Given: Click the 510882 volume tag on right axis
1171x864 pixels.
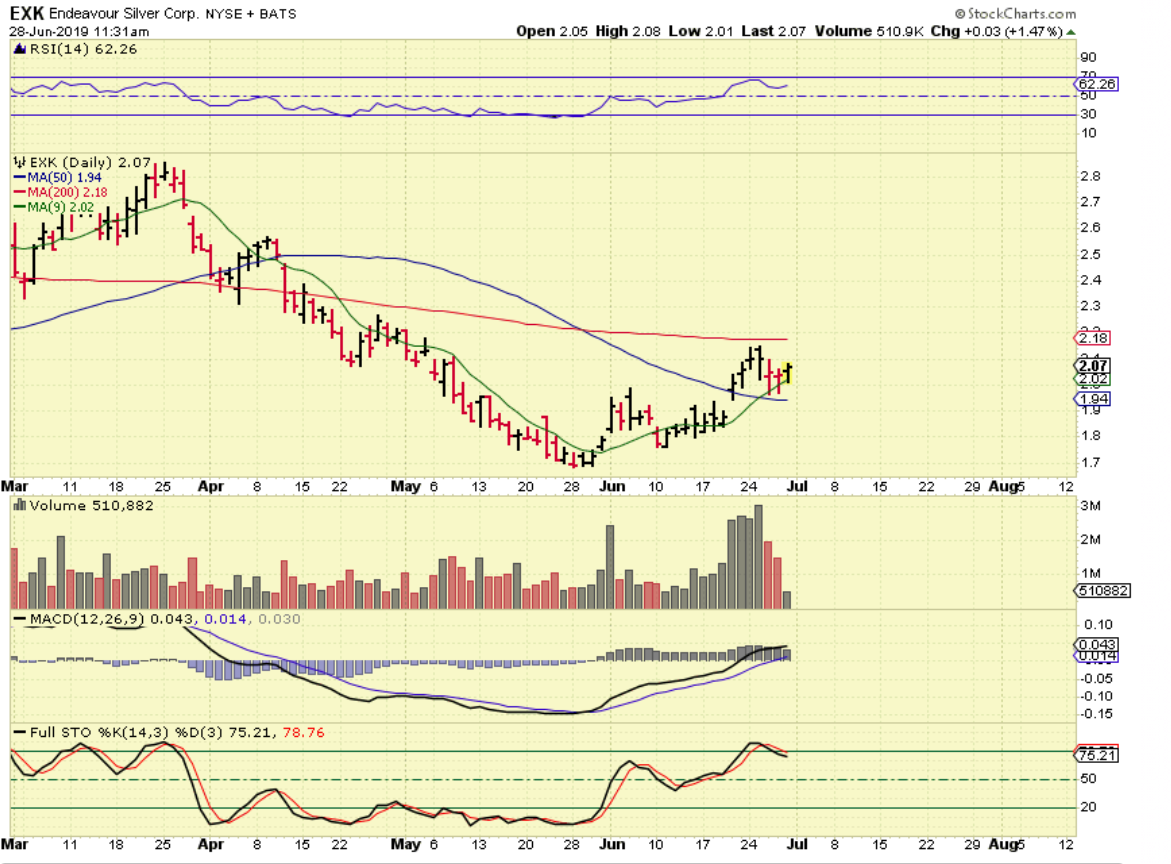Looking at the screenshot, I should click(1102, 591).
